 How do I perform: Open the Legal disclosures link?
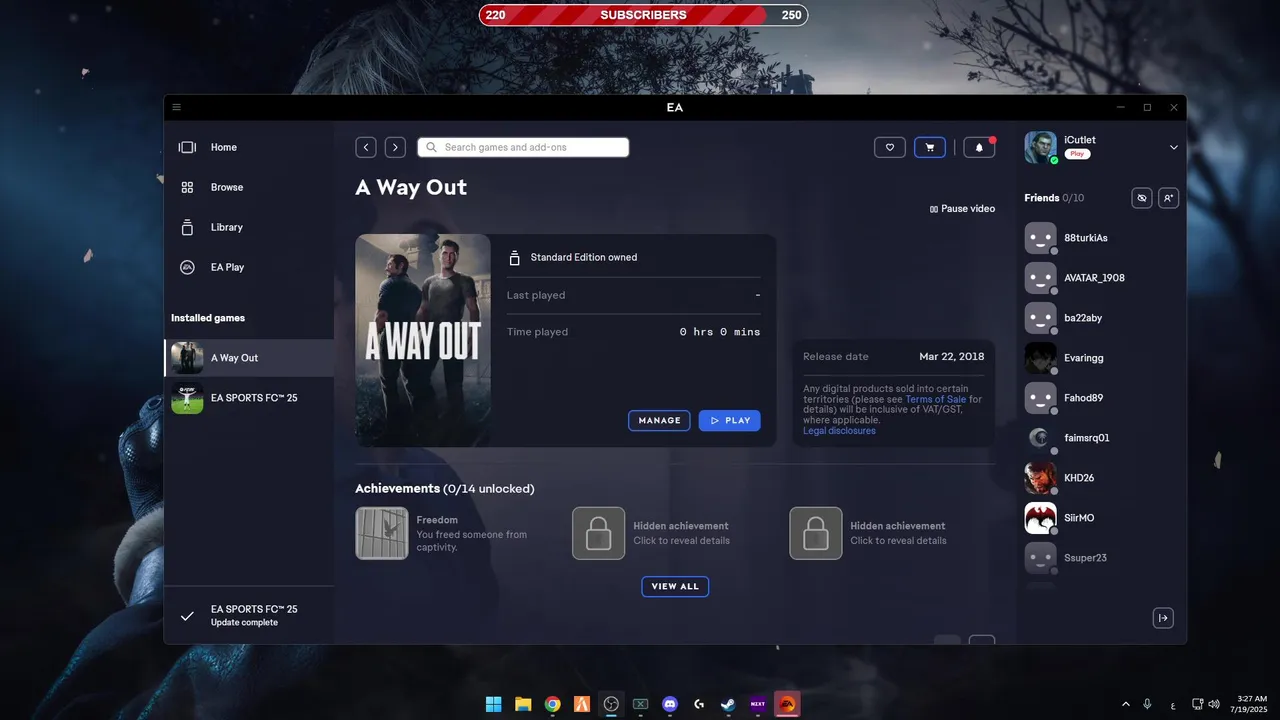tap(839, 431)
